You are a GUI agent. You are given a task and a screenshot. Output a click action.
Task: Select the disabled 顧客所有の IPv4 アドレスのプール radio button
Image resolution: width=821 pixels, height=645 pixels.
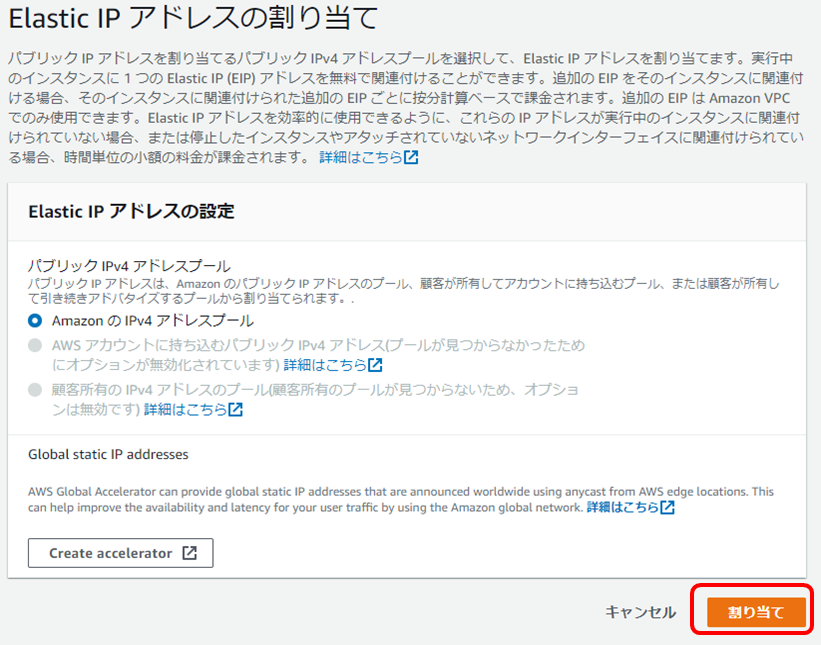35,390
